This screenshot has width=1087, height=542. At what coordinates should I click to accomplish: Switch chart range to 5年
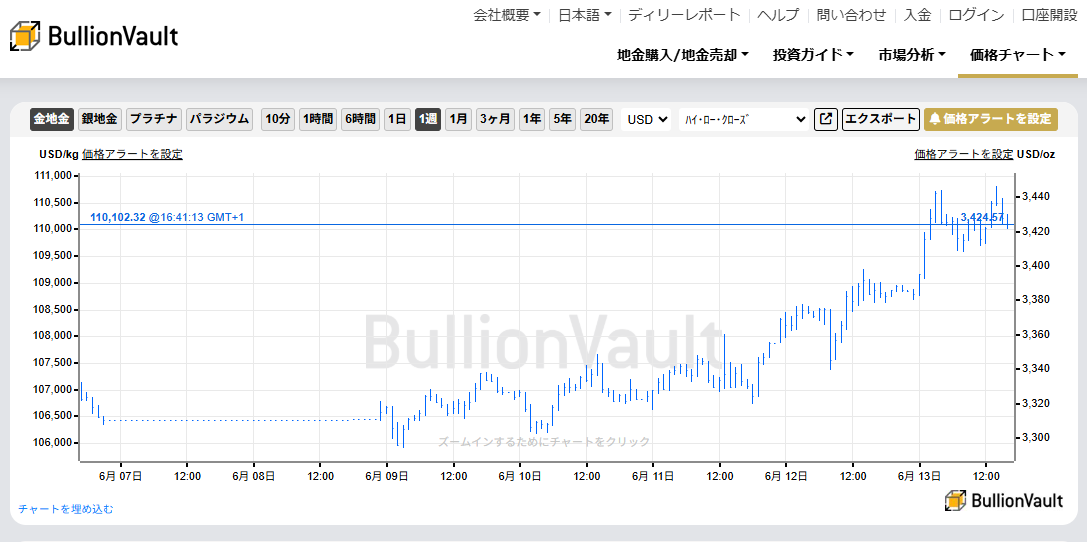click(x=562, y=119)
